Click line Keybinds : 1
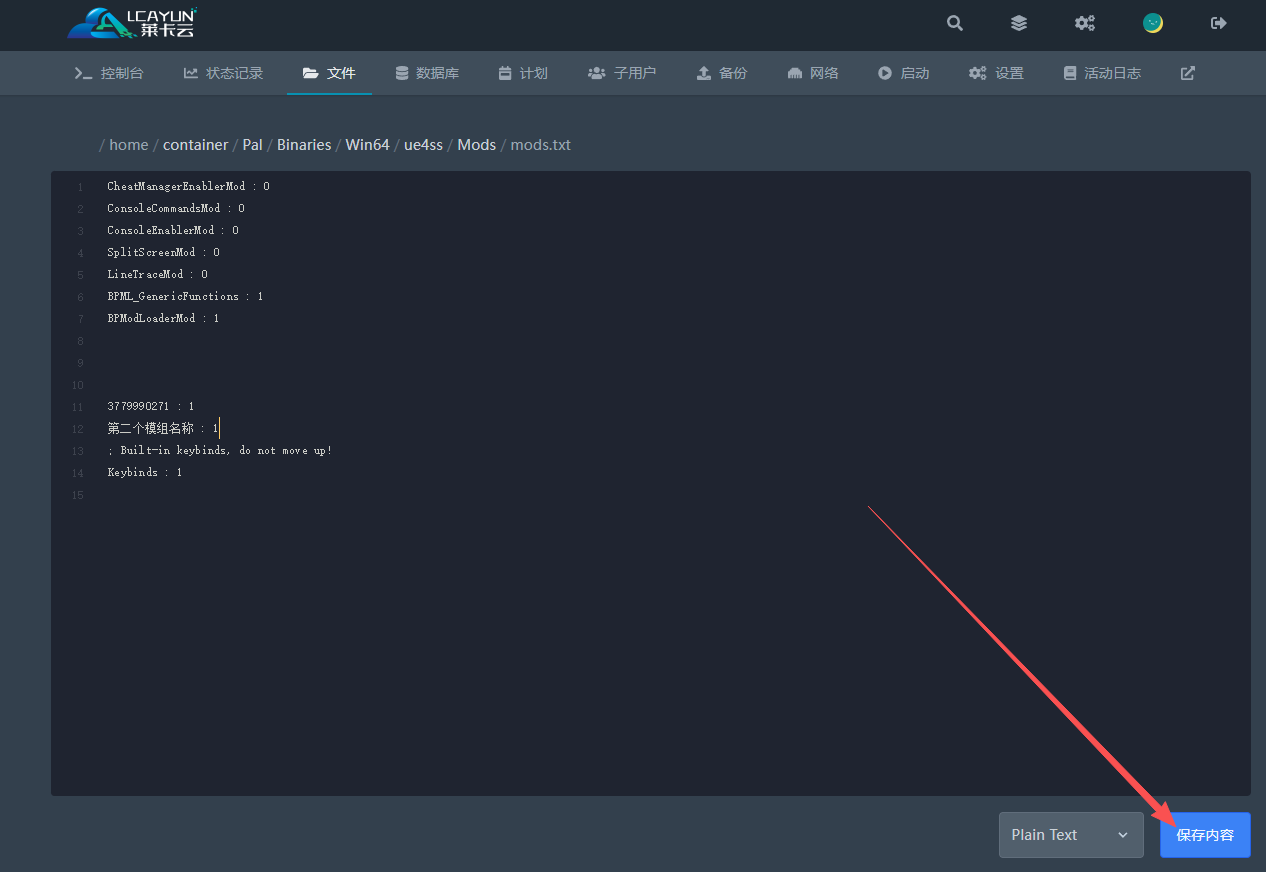This screenshot has height=872, width=1266. click(144, 473)
